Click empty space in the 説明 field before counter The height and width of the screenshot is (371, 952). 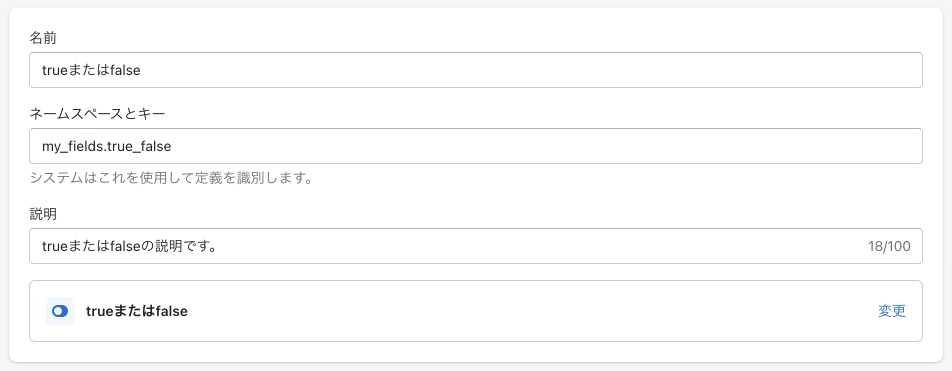[x=540, y=246]
